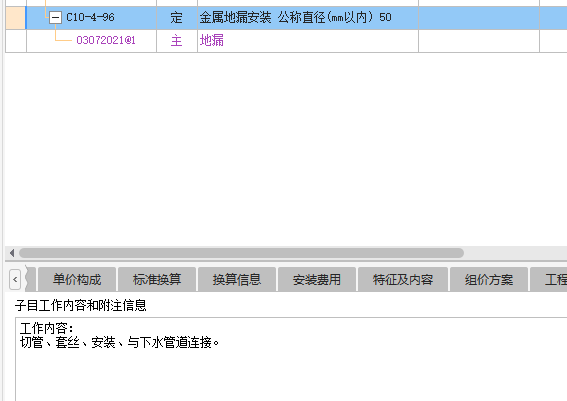Switch to the 标准换算 tab
567x401 pixels.
tap(157, 280)
